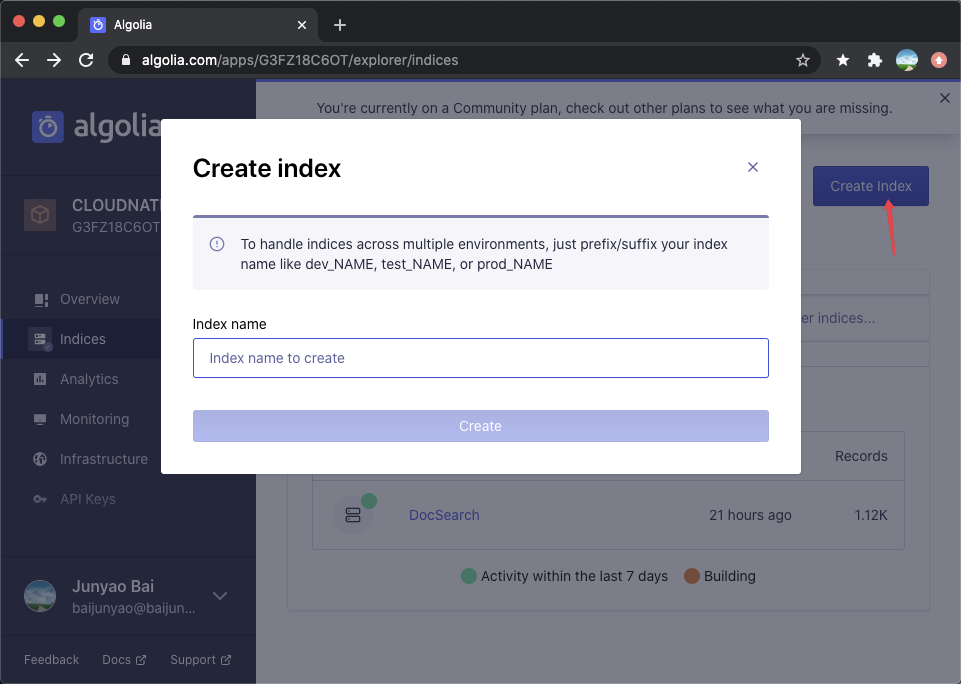961x684 pixels.
Task: Click the CLOUDNAT application cube icon
Action: tap(40, 214)
